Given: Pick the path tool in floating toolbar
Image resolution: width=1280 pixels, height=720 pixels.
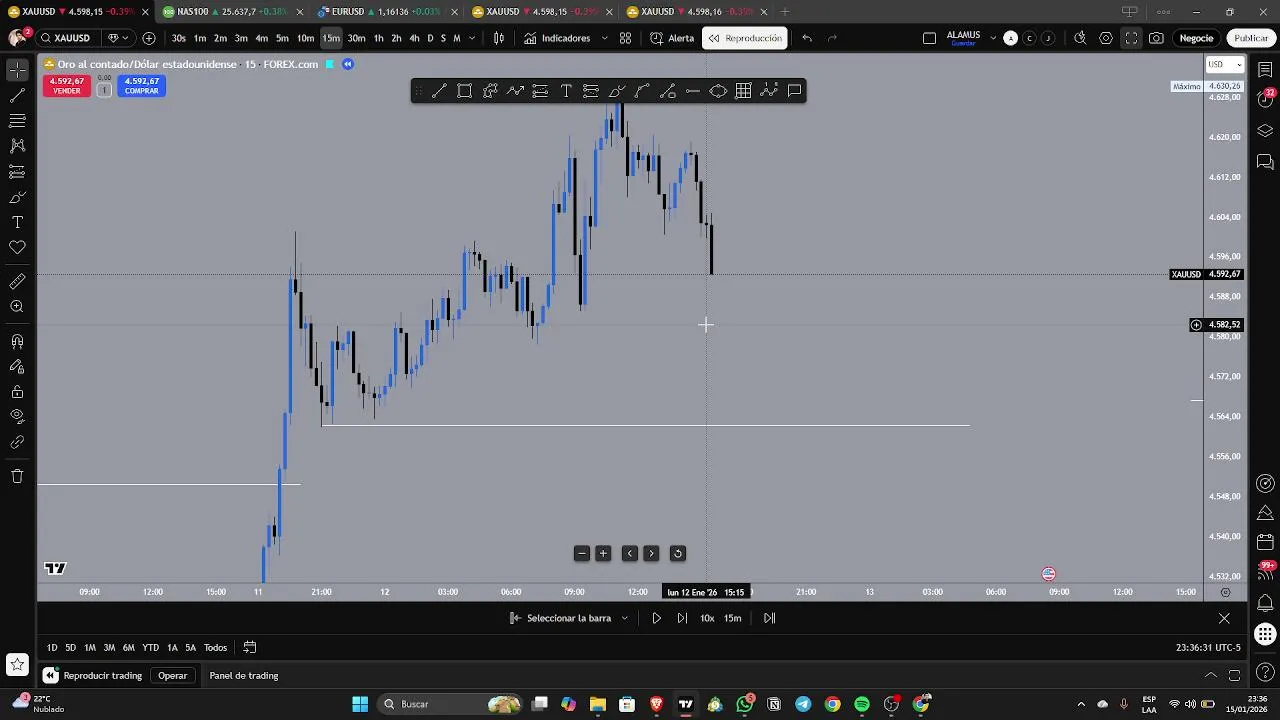Looking at the screenshot, I should 515,91.
